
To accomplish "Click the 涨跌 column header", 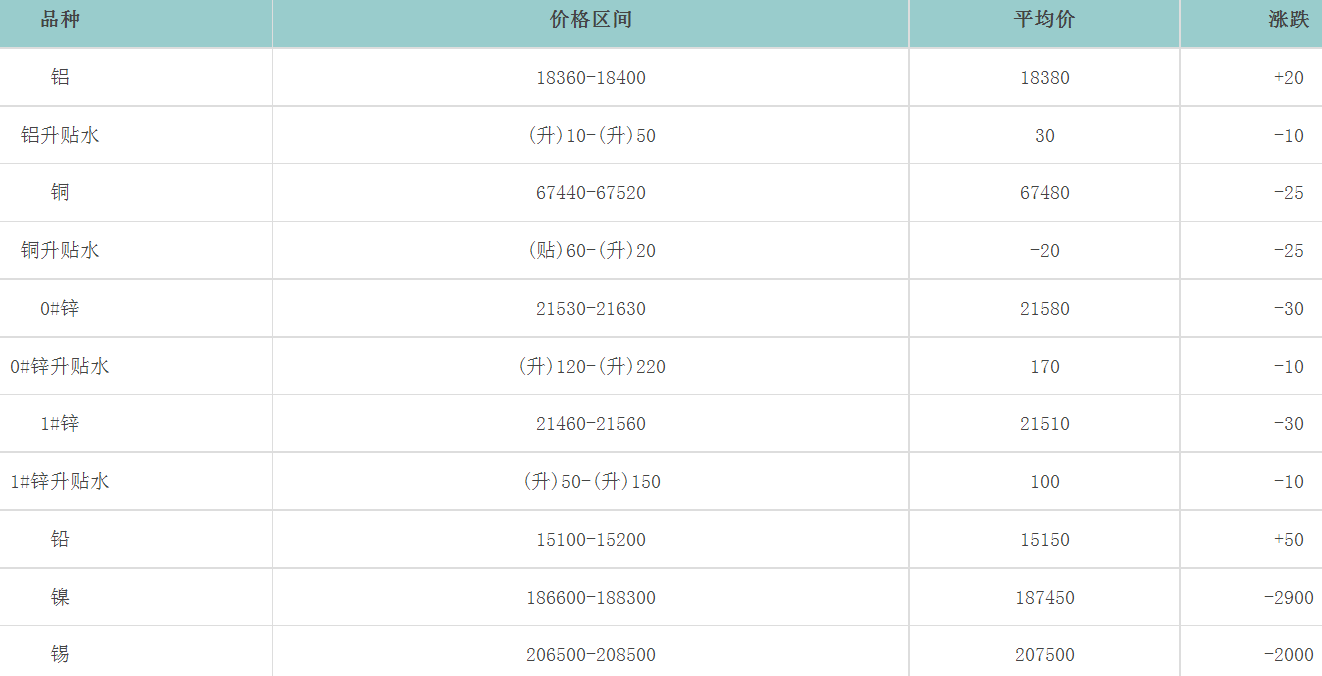I will click(x=1288, y=20).
